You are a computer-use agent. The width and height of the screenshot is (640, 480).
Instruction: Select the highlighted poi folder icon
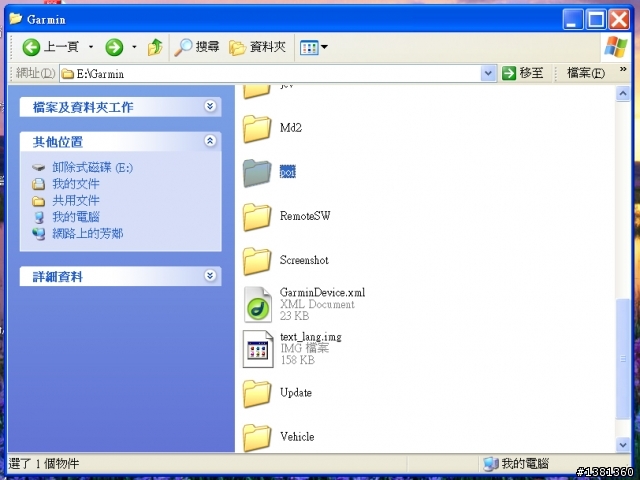click(x=257, y=173)
